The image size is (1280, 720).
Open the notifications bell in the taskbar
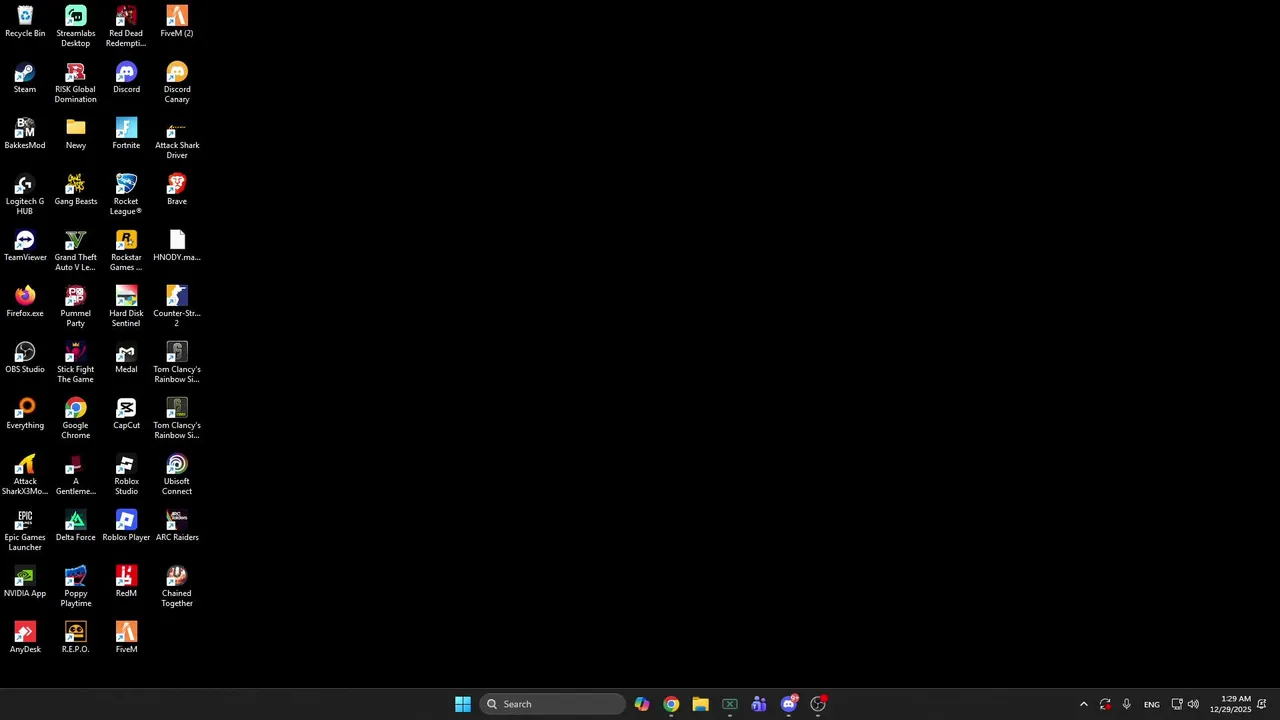pos(1262,704)
